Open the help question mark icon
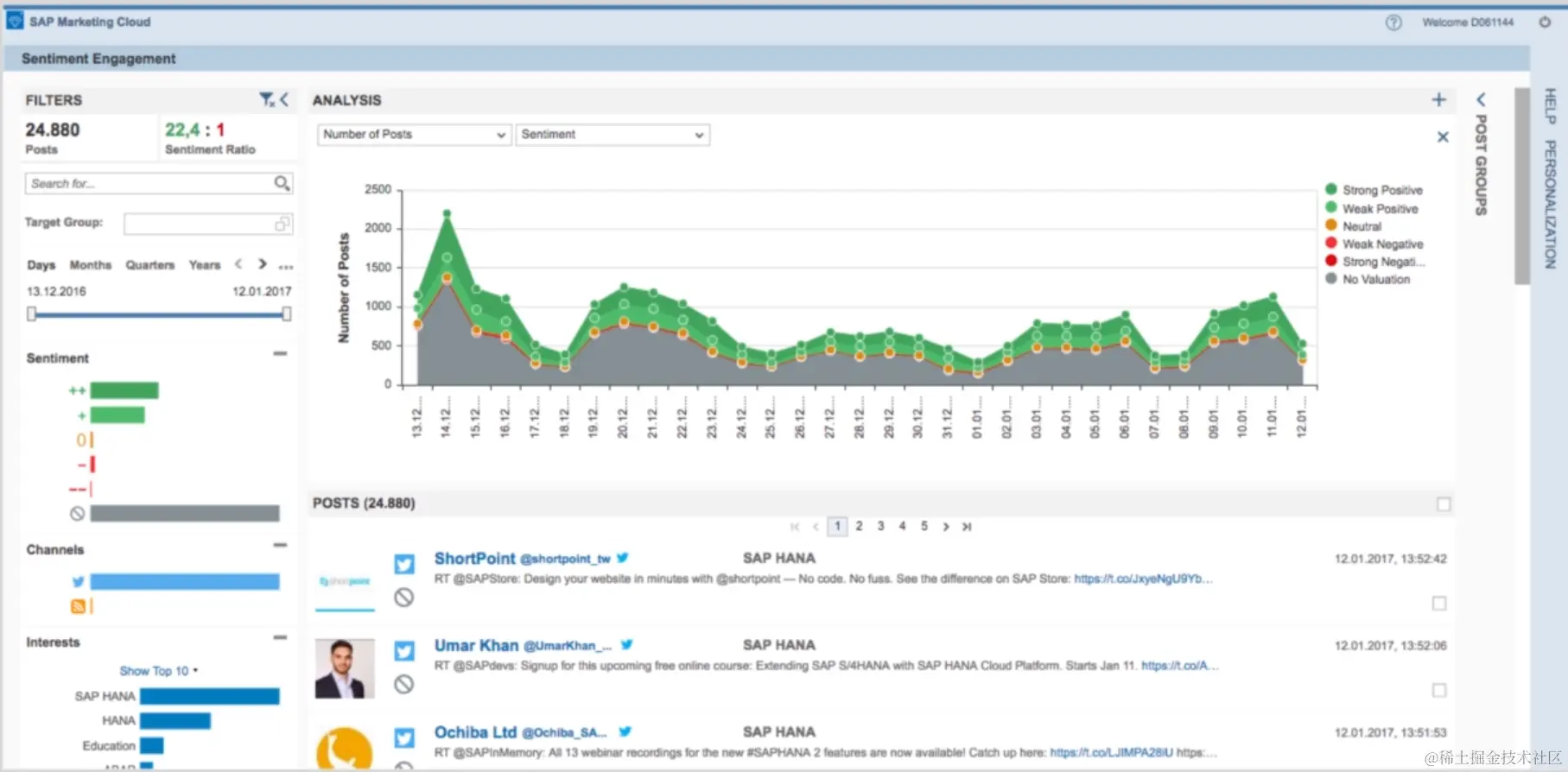 click(x=1393, y=22)
